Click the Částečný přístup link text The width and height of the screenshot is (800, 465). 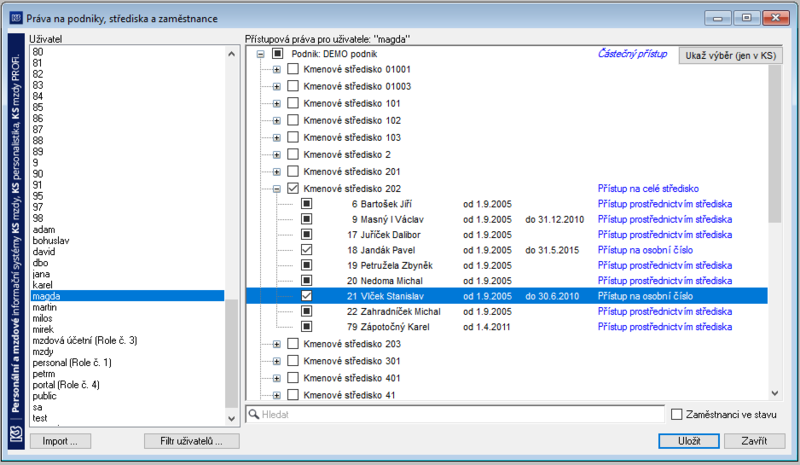point(632,54)
